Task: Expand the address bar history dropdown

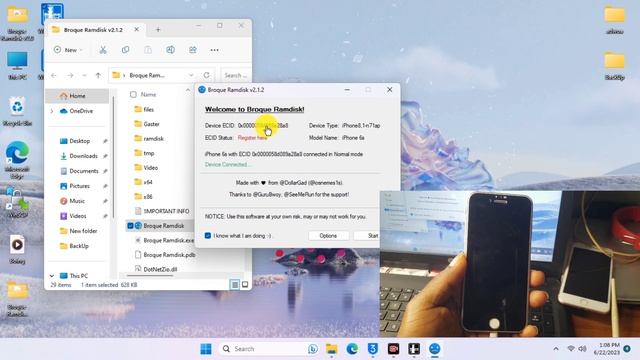Action: 191,75
